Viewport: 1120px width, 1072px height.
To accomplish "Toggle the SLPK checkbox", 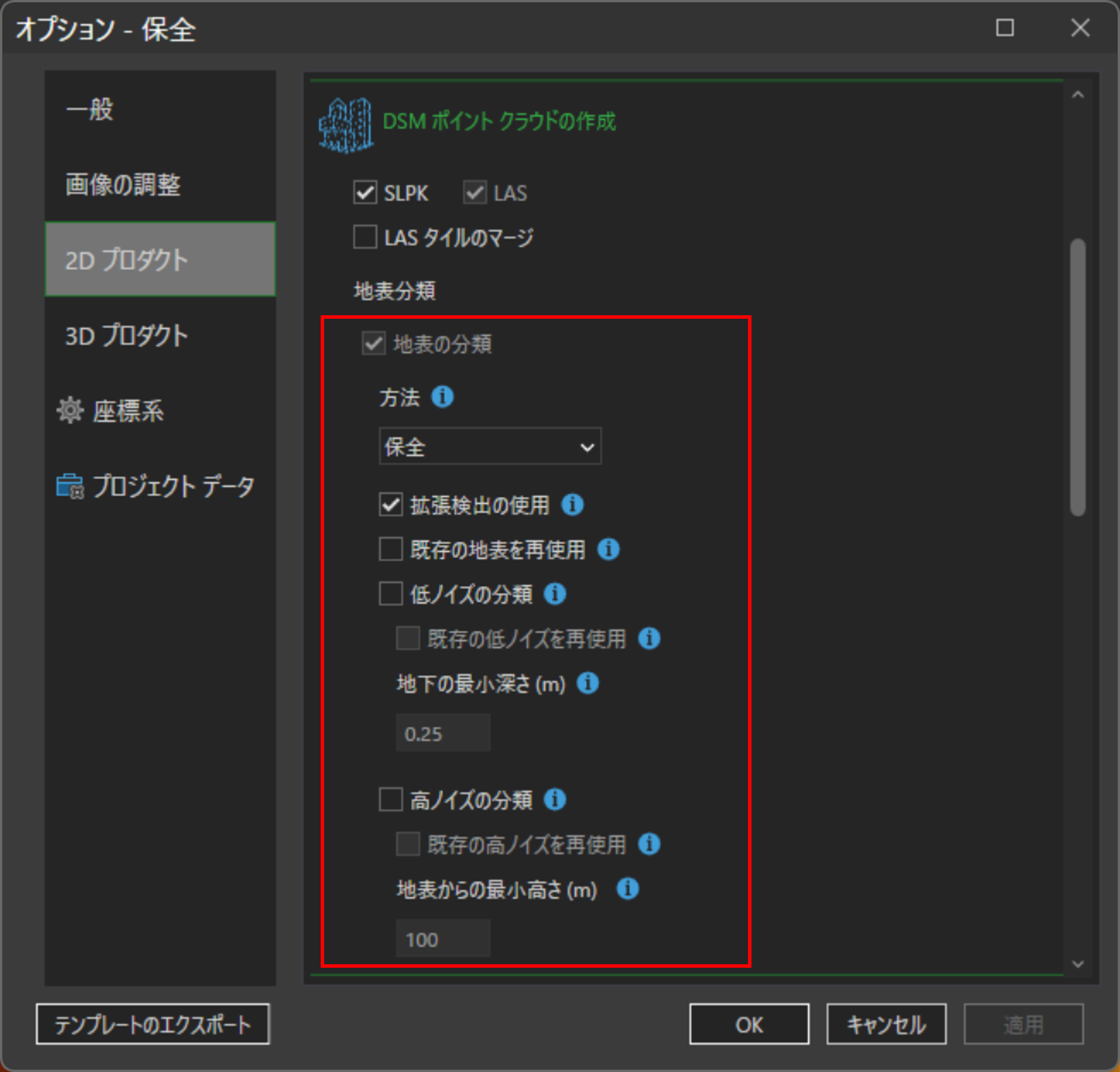I will pos(365,193).
